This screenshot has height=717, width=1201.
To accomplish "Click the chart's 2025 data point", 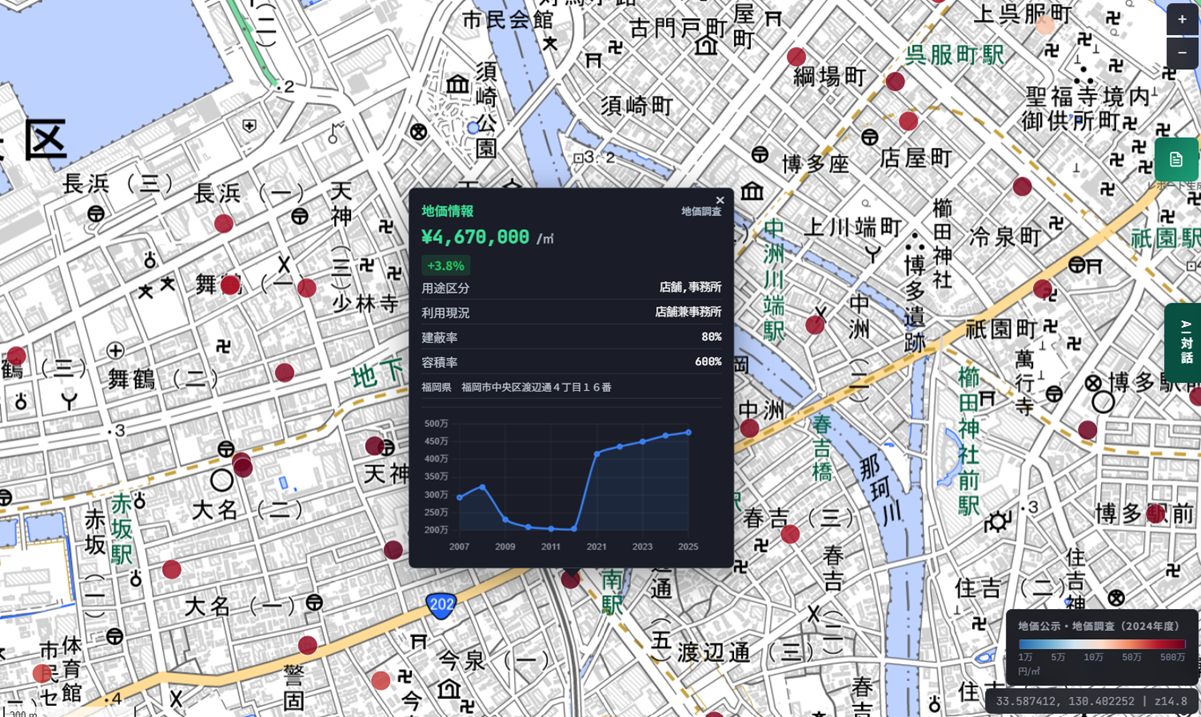I will tap(688, 432).
